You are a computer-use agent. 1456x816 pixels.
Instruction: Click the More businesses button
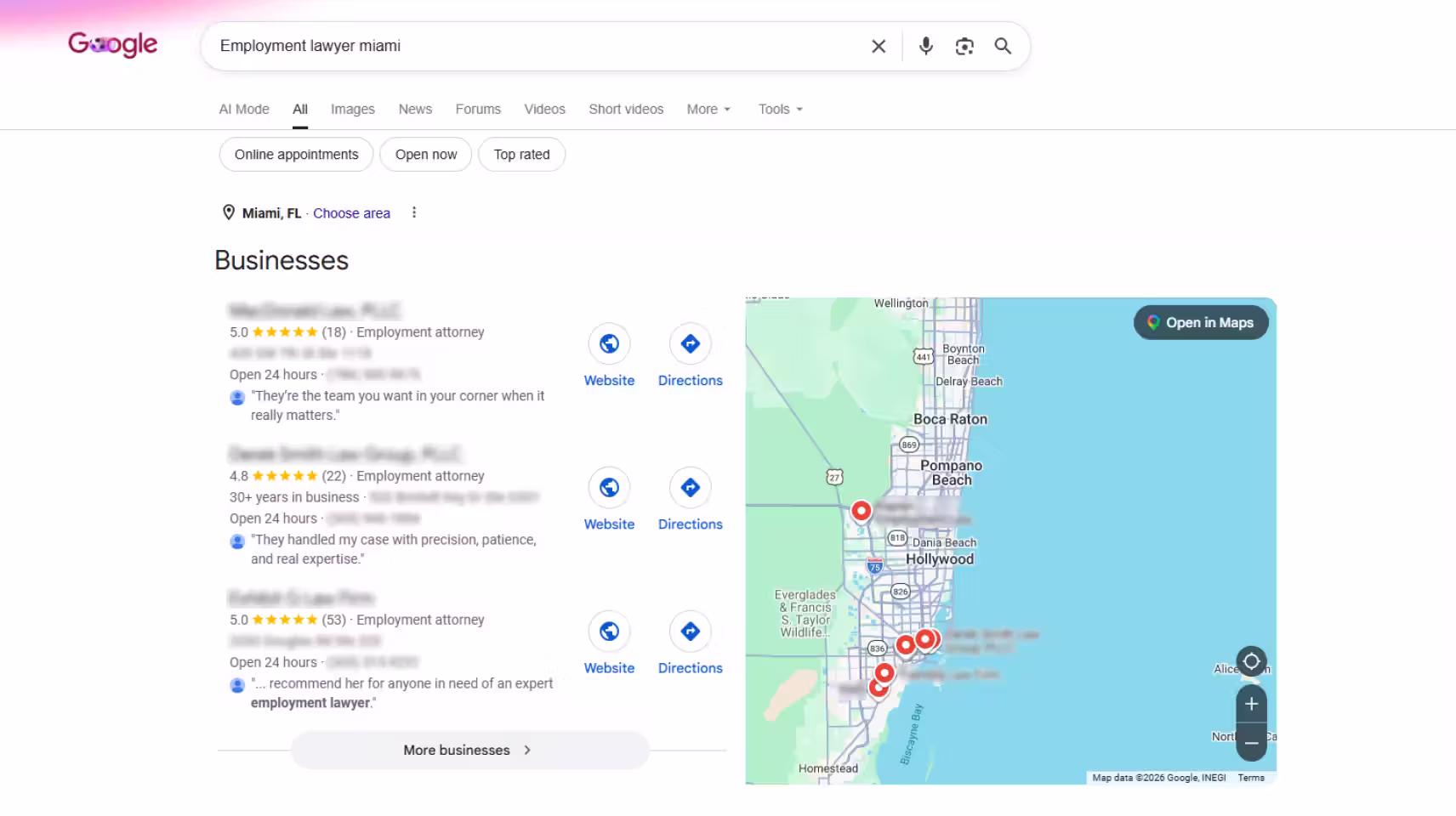coord(470,750)
